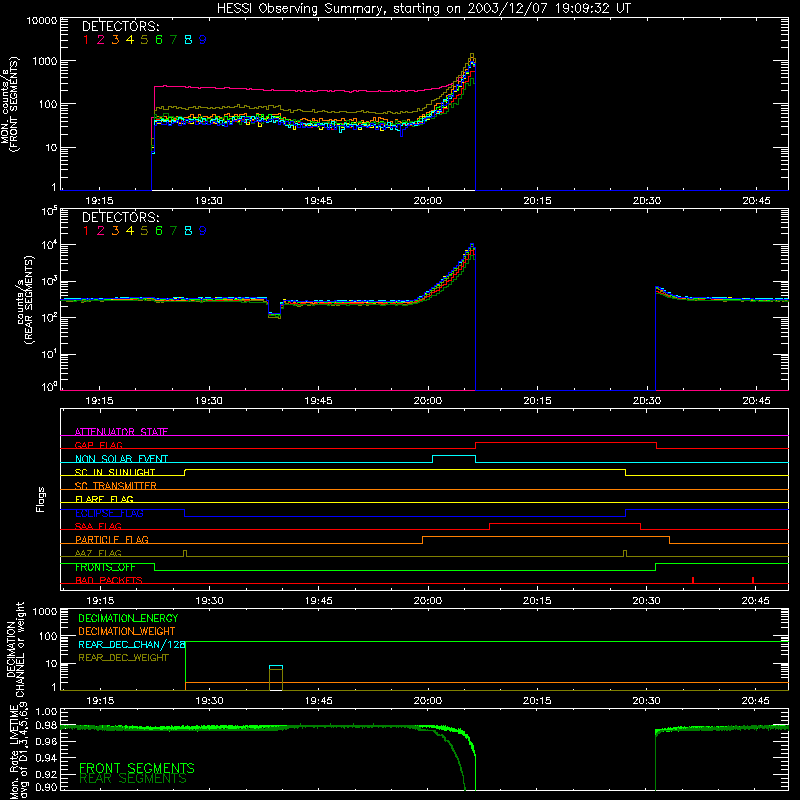This screenshot has height=800, width=800.
Task: Select orange detector 3 in front segments legend
Action: [115, 40]
